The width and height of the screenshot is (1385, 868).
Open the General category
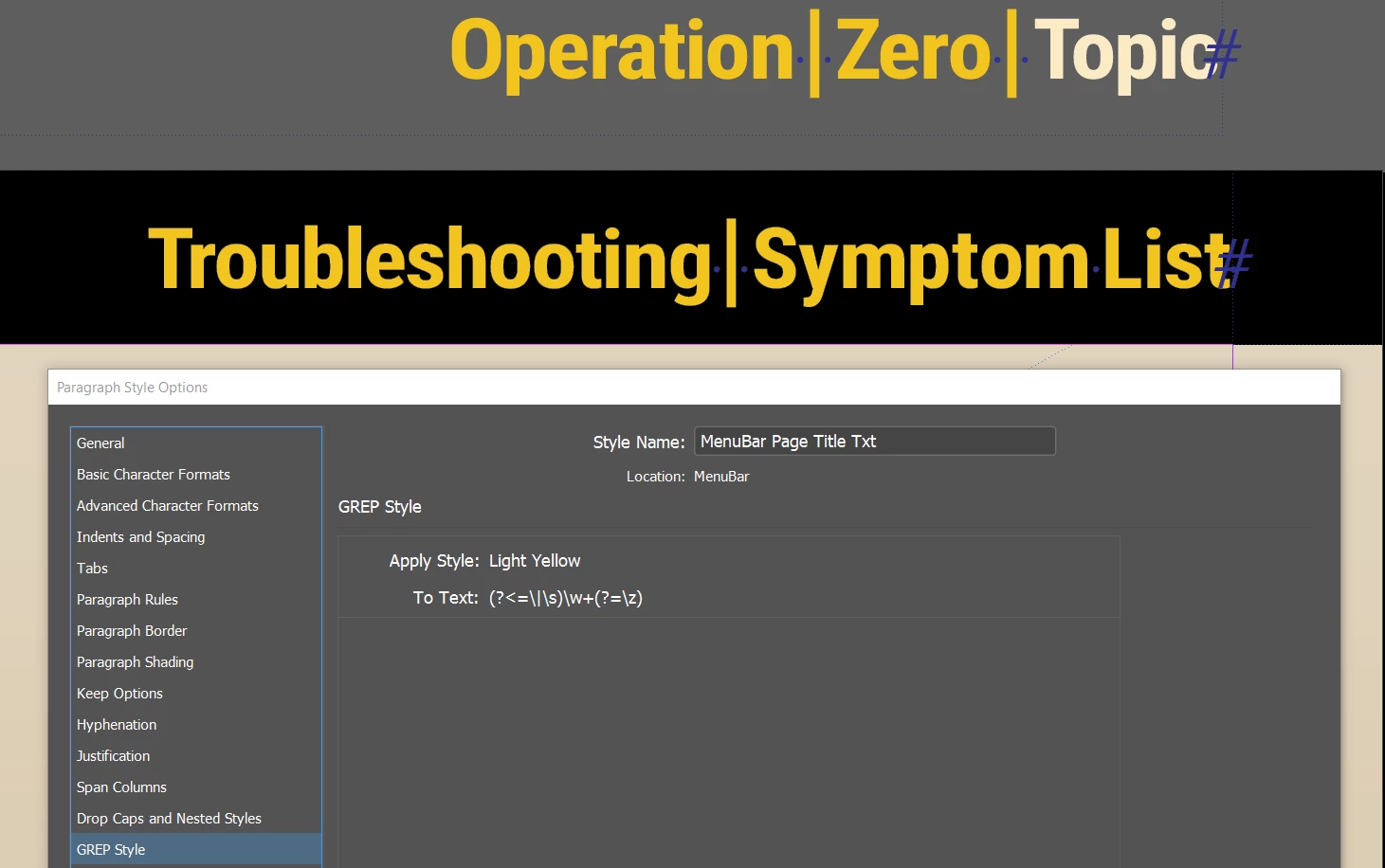point(195,443)
